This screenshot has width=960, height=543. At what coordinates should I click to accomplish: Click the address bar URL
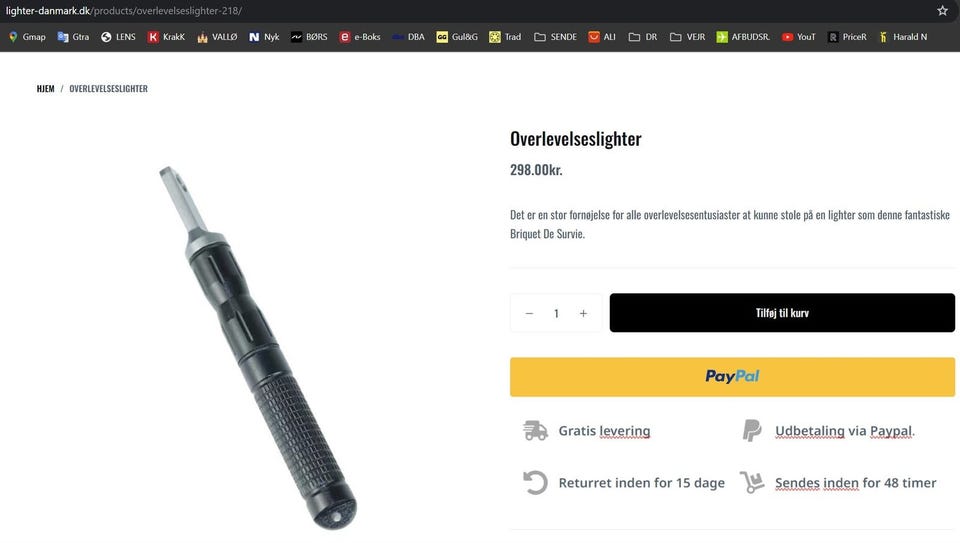tap(124, 10)
